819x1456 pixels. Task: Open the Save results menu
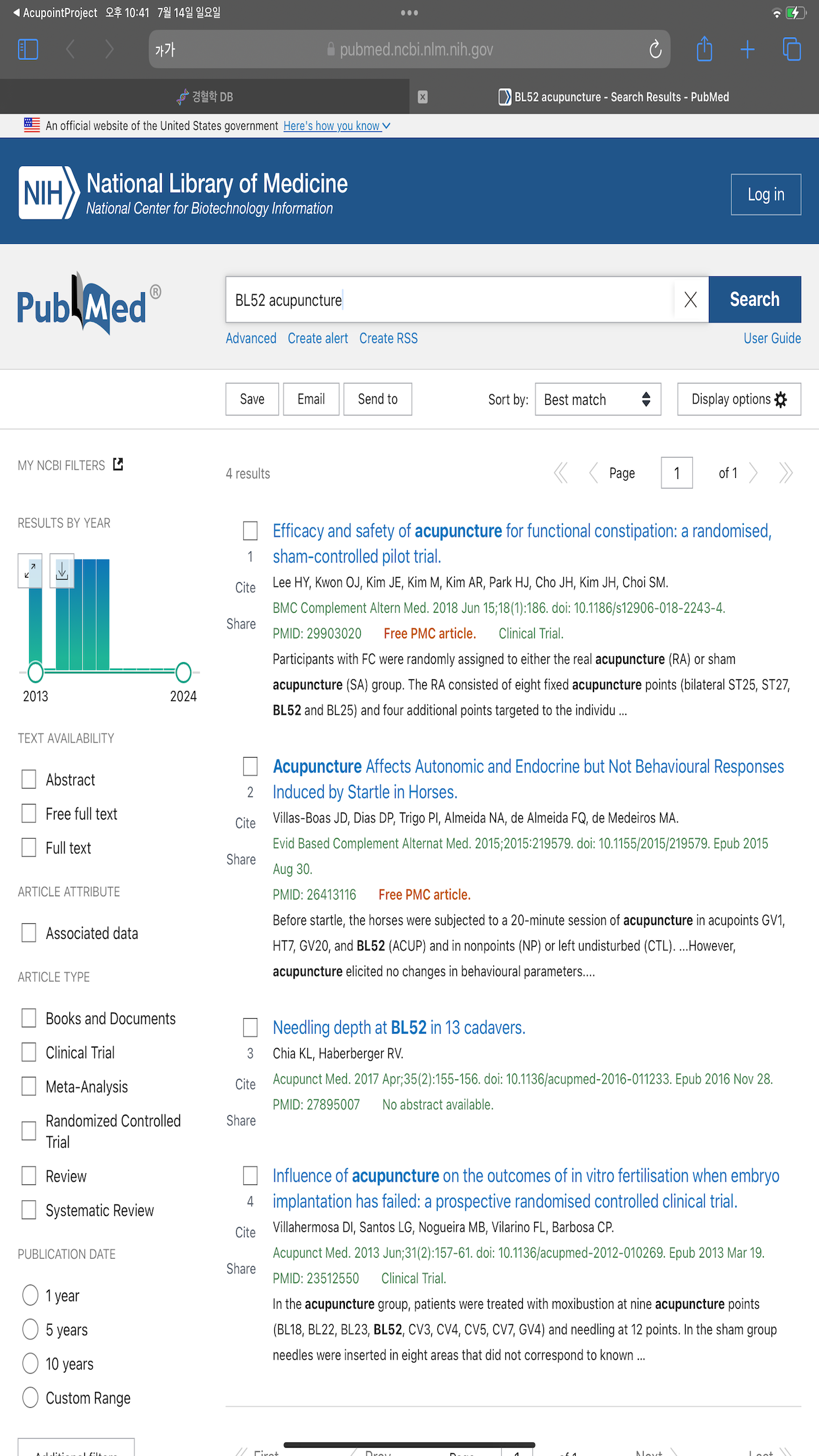click(252, 399)
